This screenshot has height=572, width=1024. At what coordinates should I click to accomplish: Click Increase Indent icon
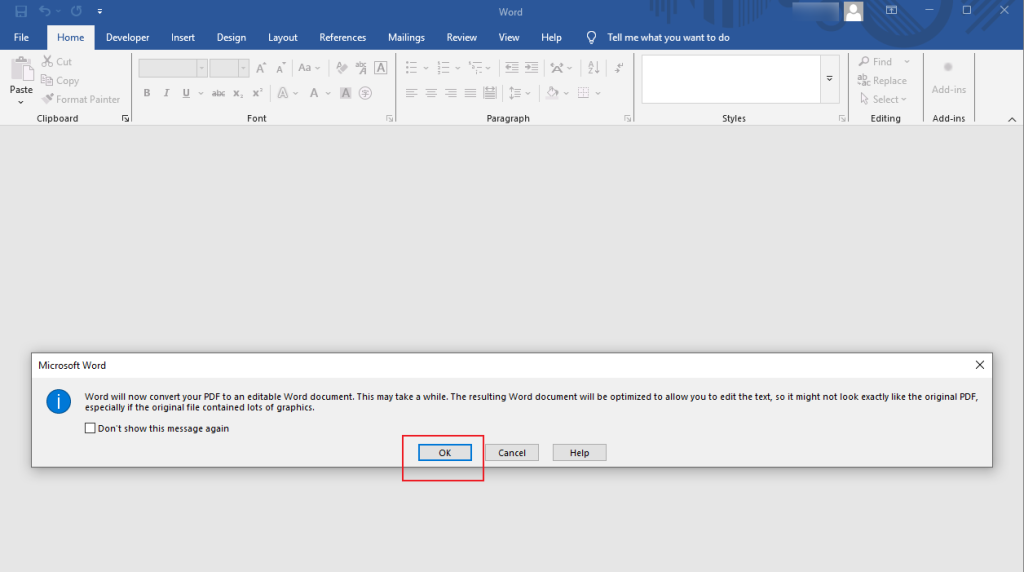coord(532,68)
